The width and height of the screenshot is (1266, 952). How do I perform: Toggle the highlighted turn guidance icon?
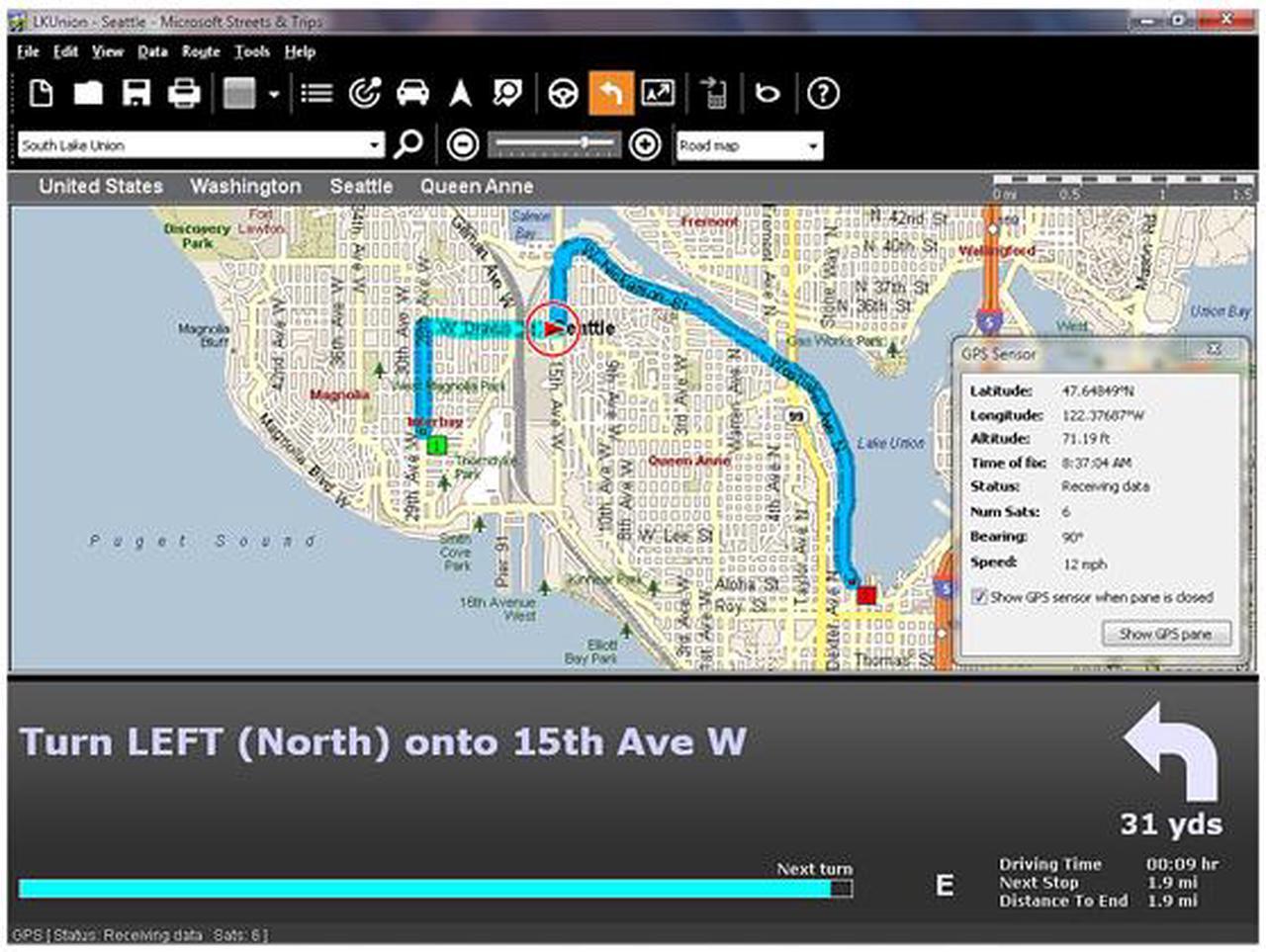tap(611, 93)
